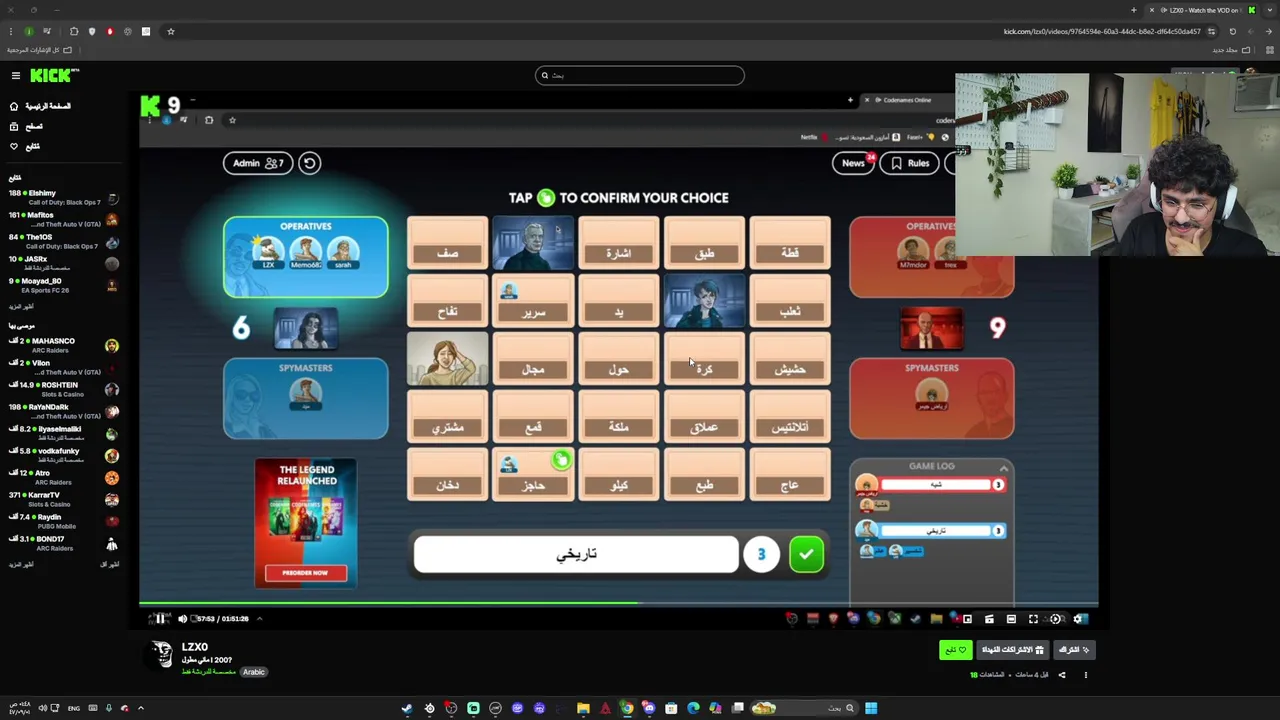Select the word card دخان
Image resolution: width=1280 pixels, height=720 pixels.
(447, 475)
